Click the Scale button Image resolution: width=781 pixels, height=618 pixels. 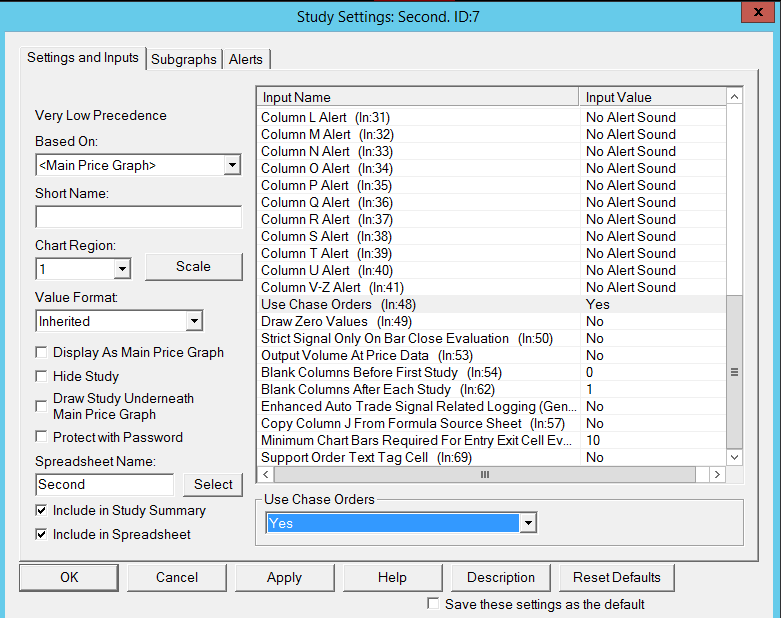point(193,266)
